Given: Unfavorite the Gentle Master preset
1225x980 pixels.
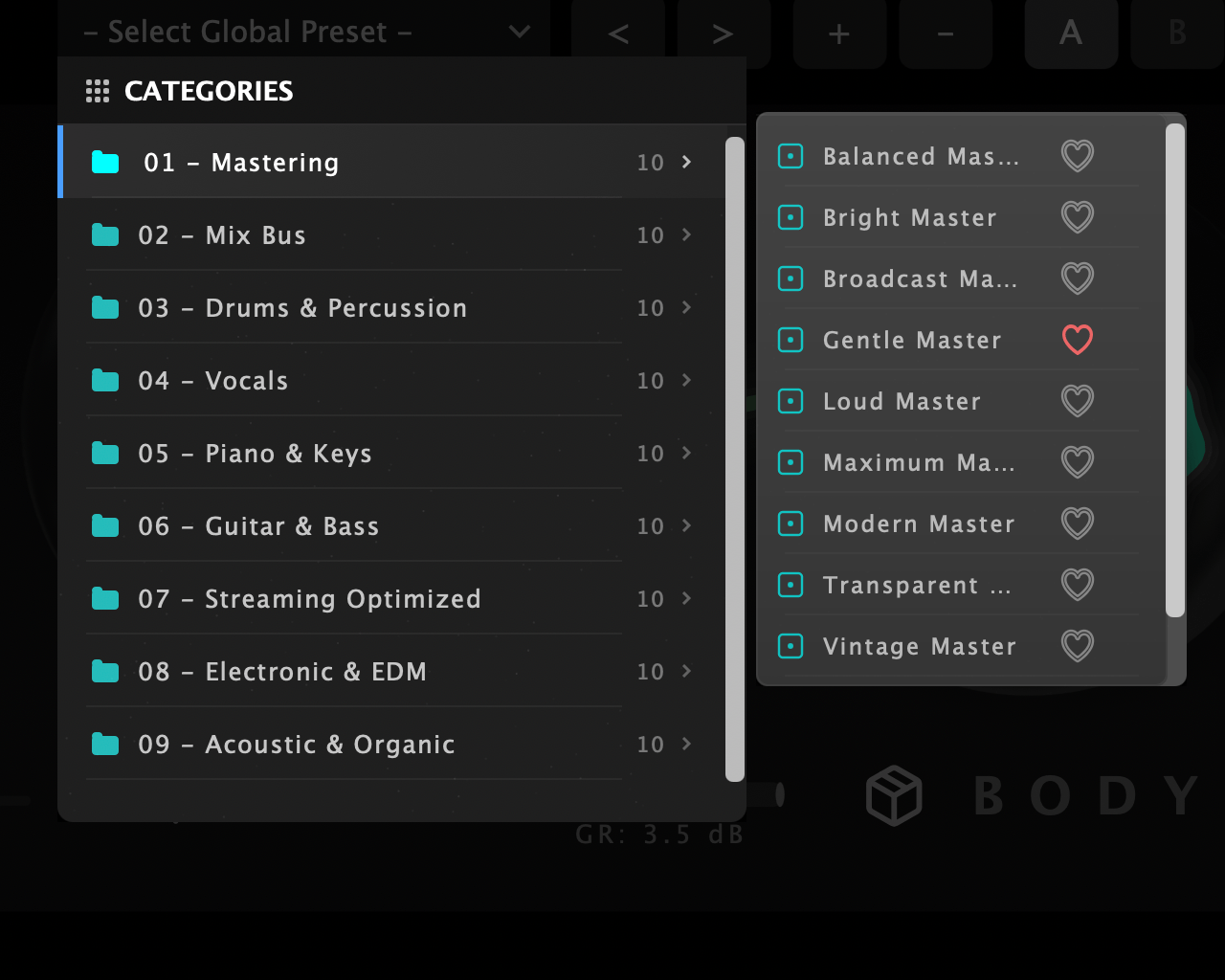Looking at the screenshot, I should 1077,340.
